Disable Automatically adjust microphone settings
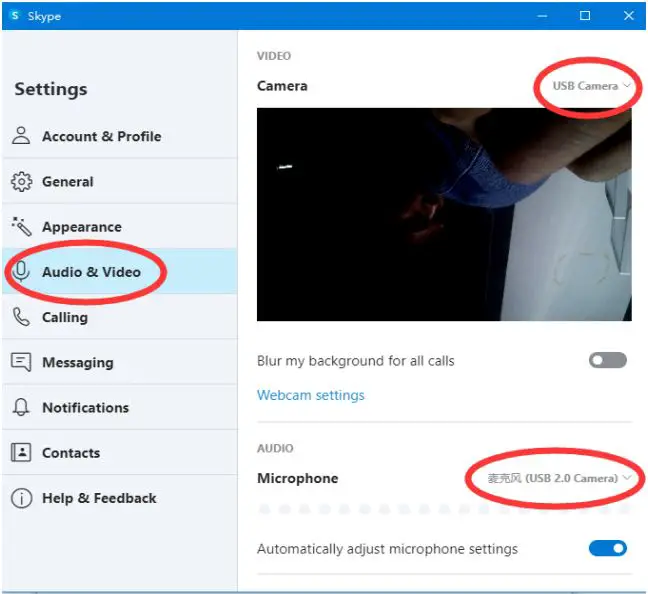The width and height of the screenshot is (648, 594). click(x=608, y=548)
